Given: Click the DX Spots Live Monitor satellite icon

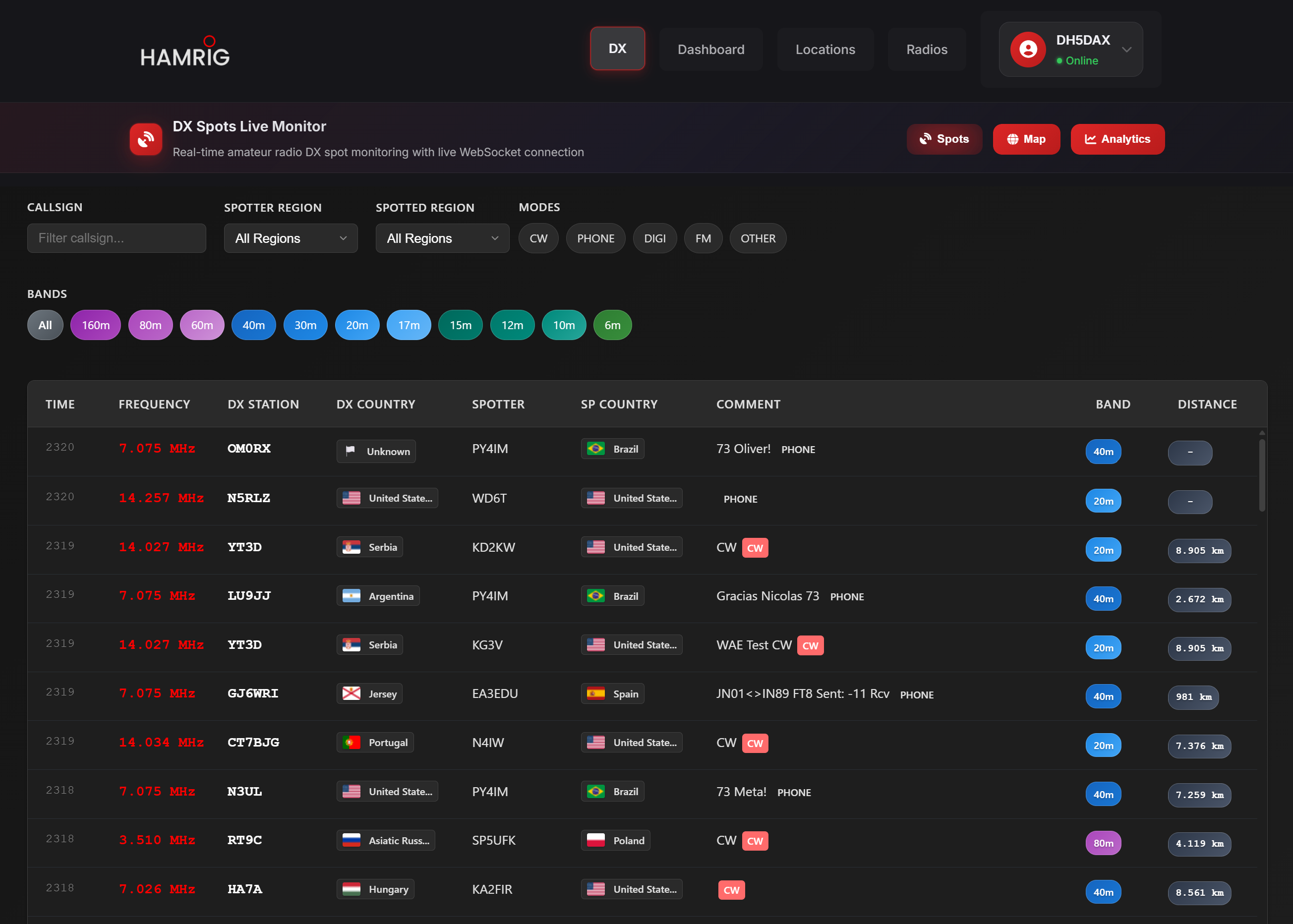Looking at the screenshot, I should click(146, 139).
